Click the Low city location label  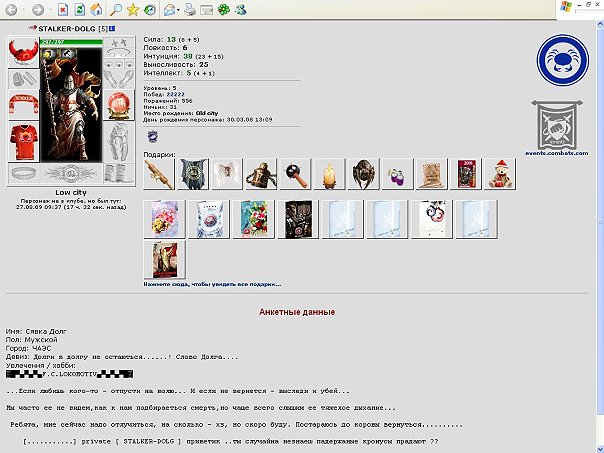coord(71,193)
